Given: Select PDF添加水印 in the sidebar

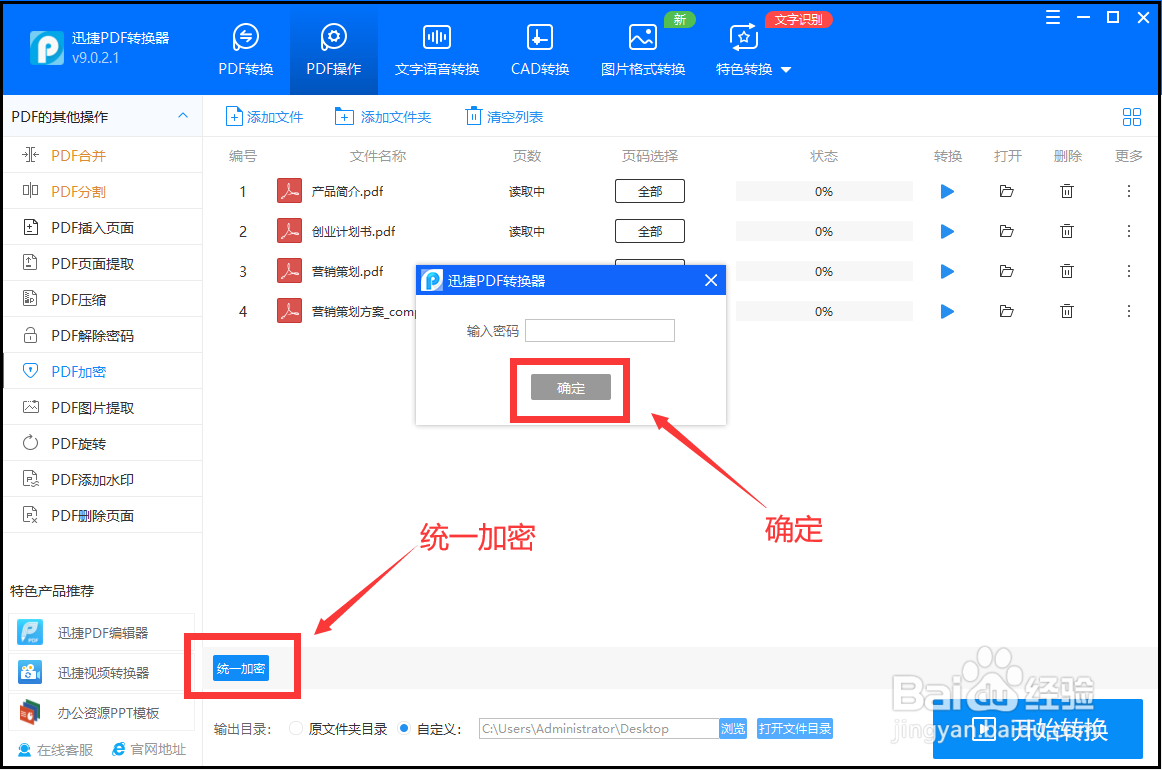Looking at the screenshot, I should click(x=102, y=479).
